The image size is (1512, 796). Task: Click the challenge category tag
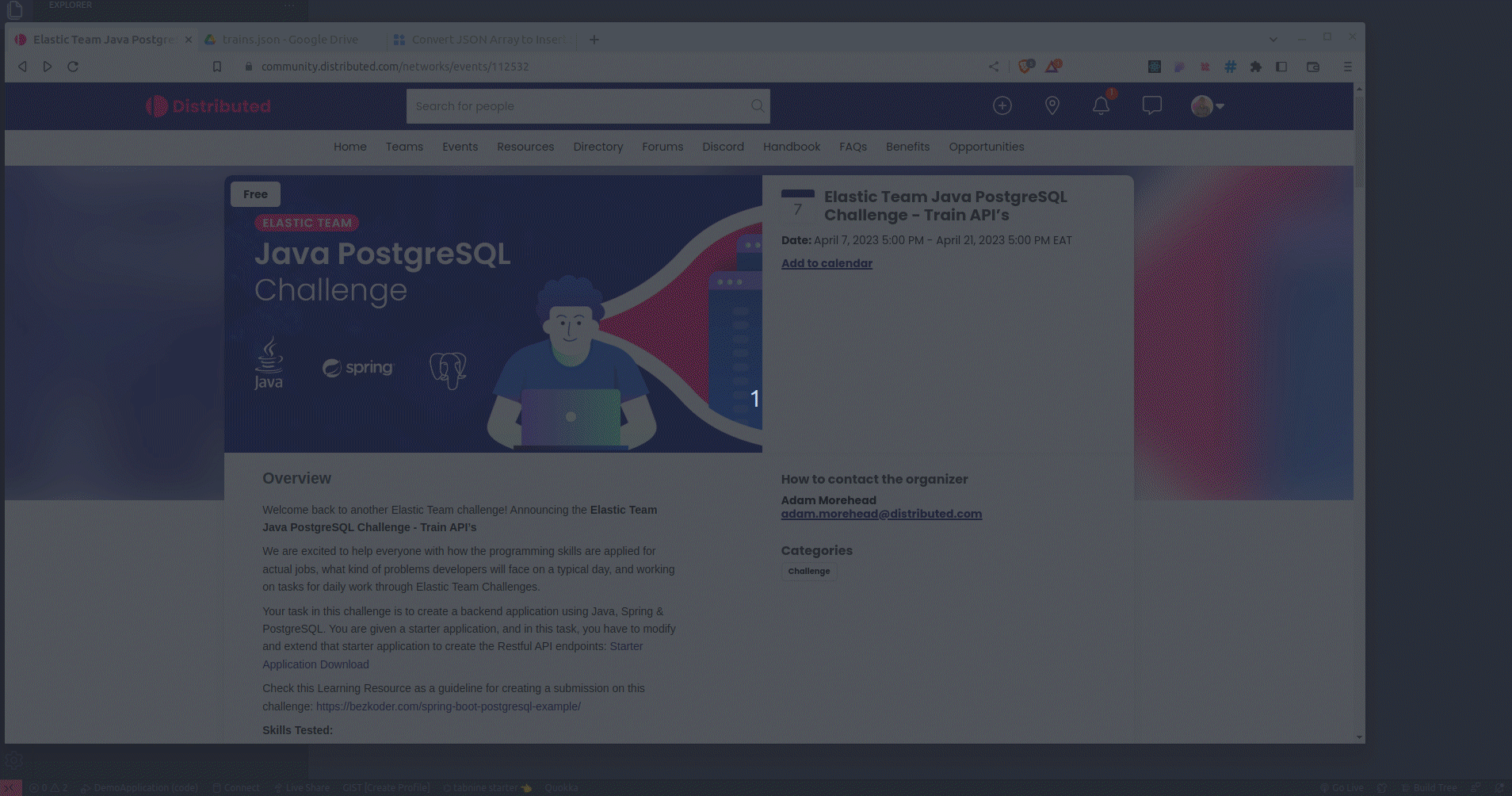click(x=809, y=571)
